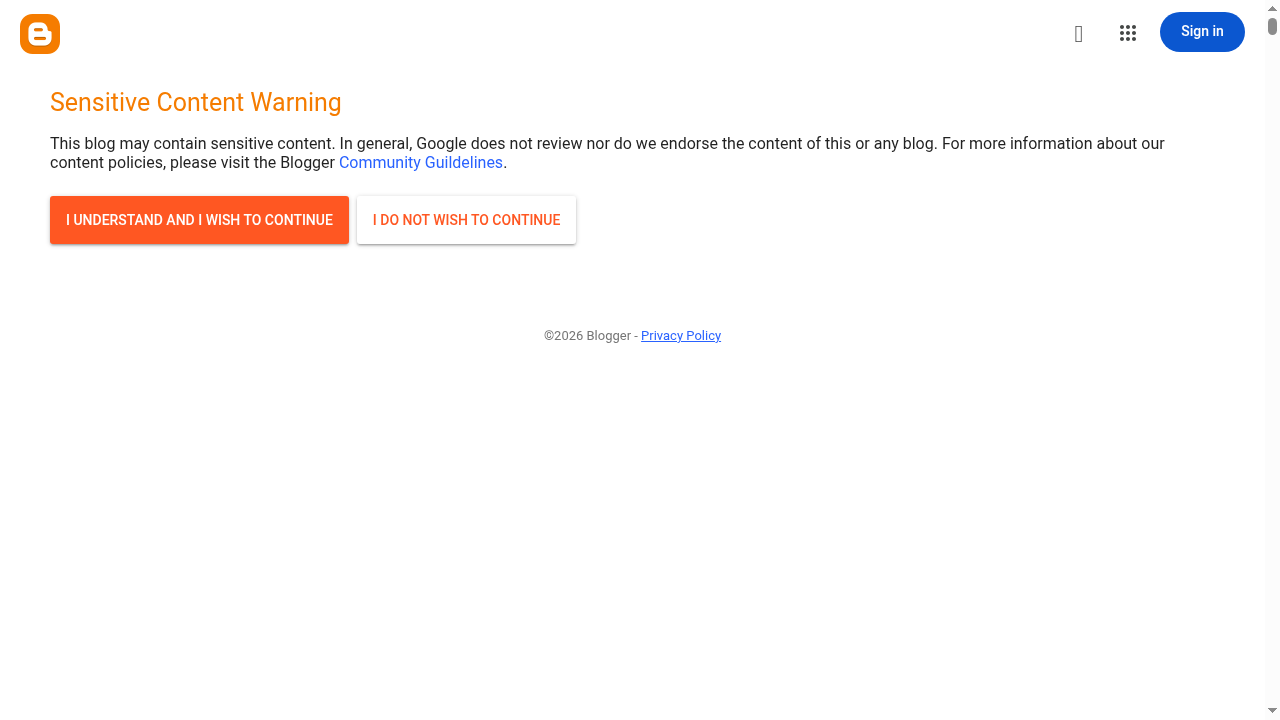The width and height of the screenshot is (1280, 720).
Task: Click the scrollbar up arrow
Action: 1273,8
